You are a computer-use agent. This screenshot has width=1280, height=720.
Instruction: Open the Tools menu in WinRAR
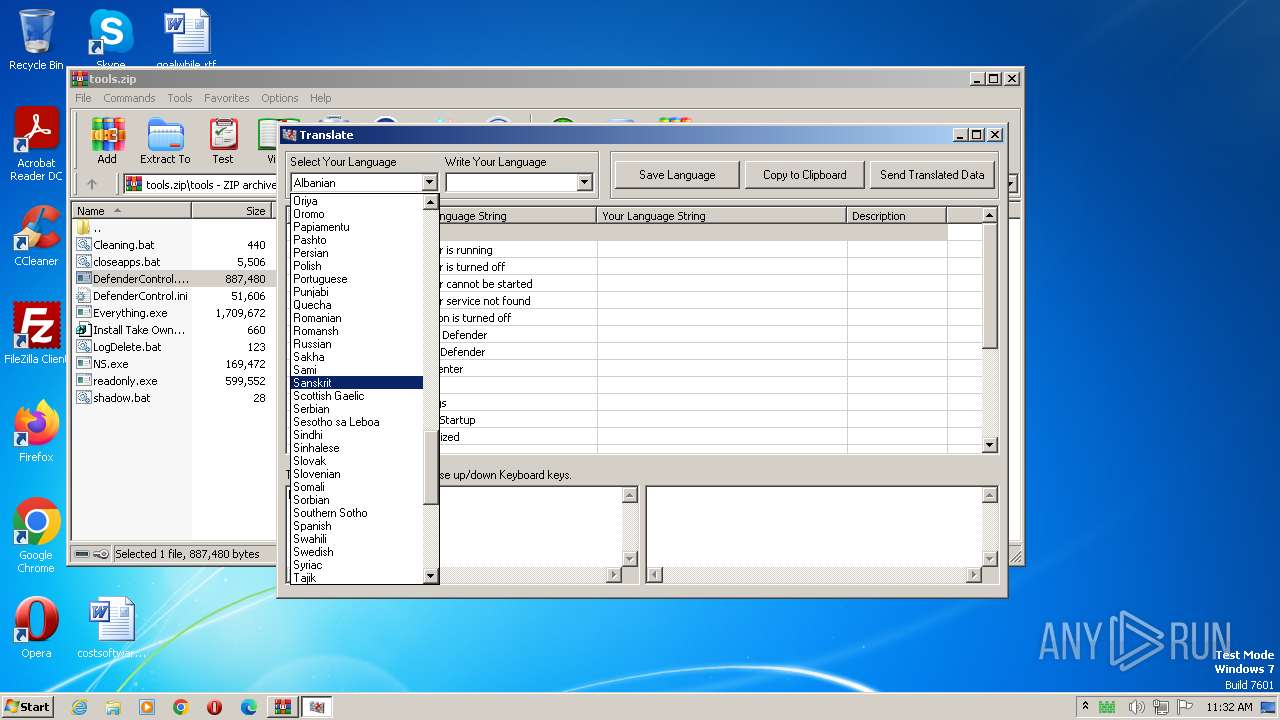coord(180,98)
